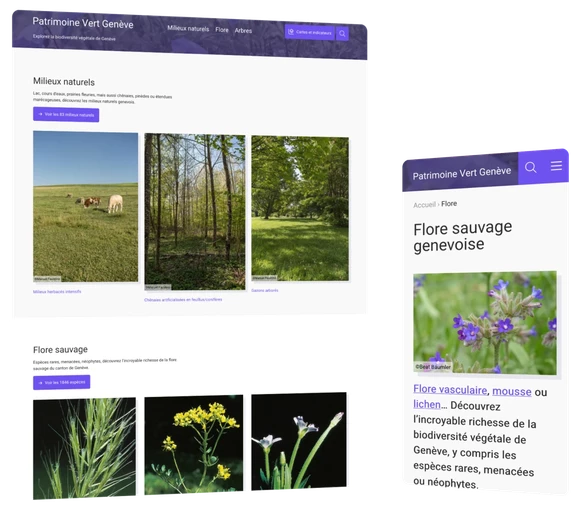
Task: Click the Milieux naturels section heading
Action: point(64,81)
